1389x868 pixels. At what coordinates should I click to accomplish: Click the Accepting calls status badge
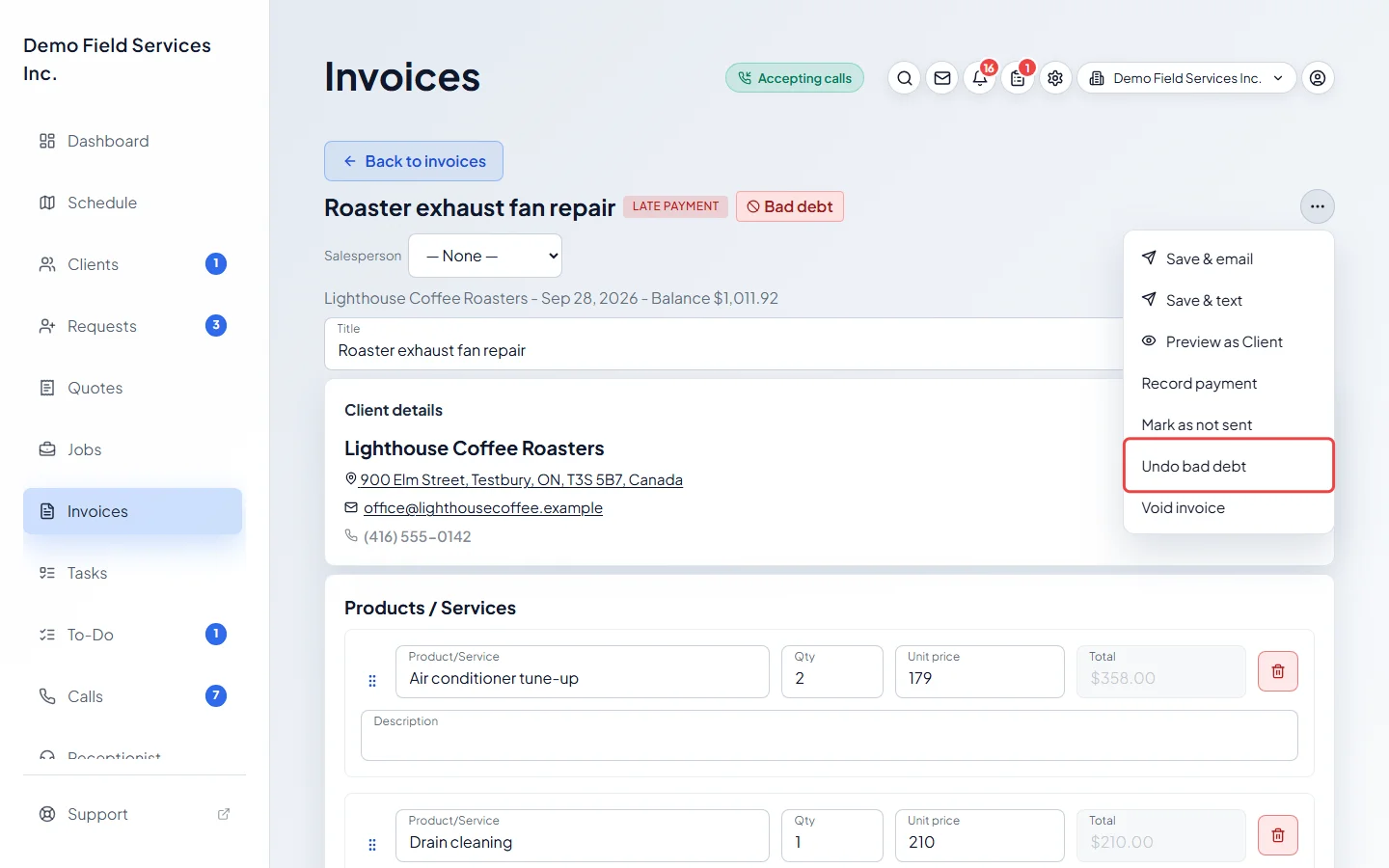coord(795,78)
